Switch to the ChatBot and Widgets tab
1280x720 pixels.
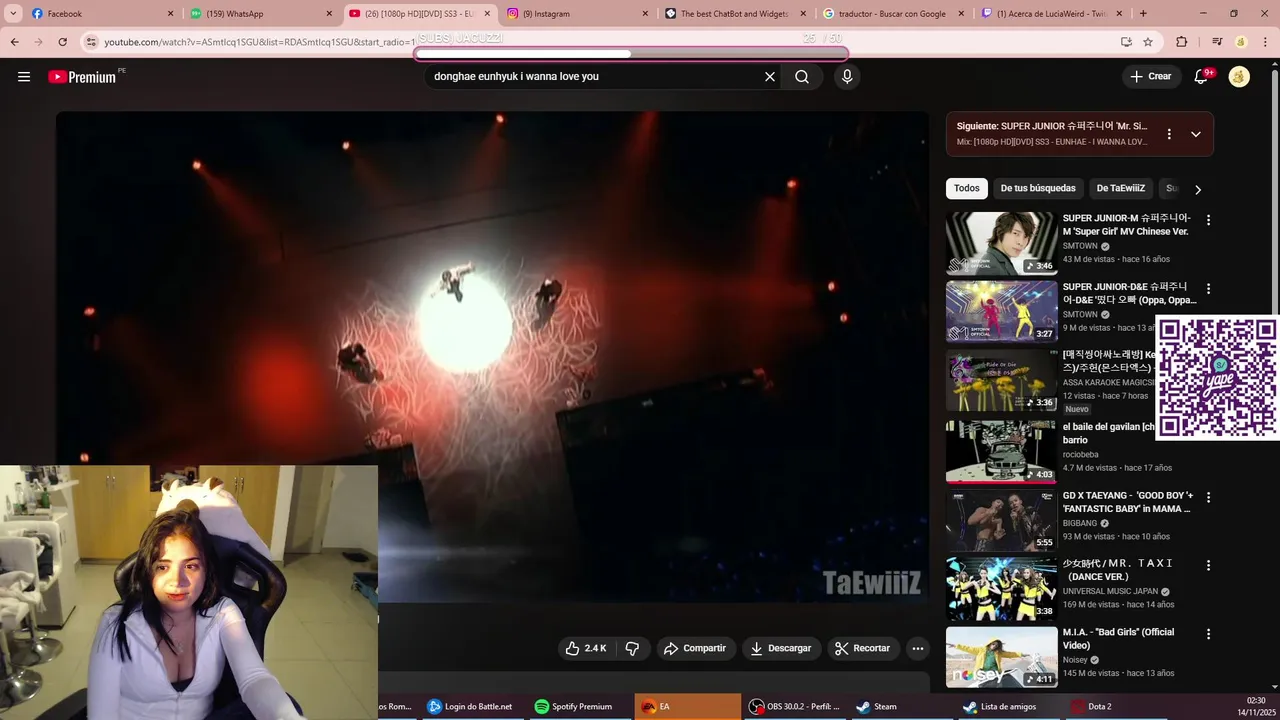[733, 14]
